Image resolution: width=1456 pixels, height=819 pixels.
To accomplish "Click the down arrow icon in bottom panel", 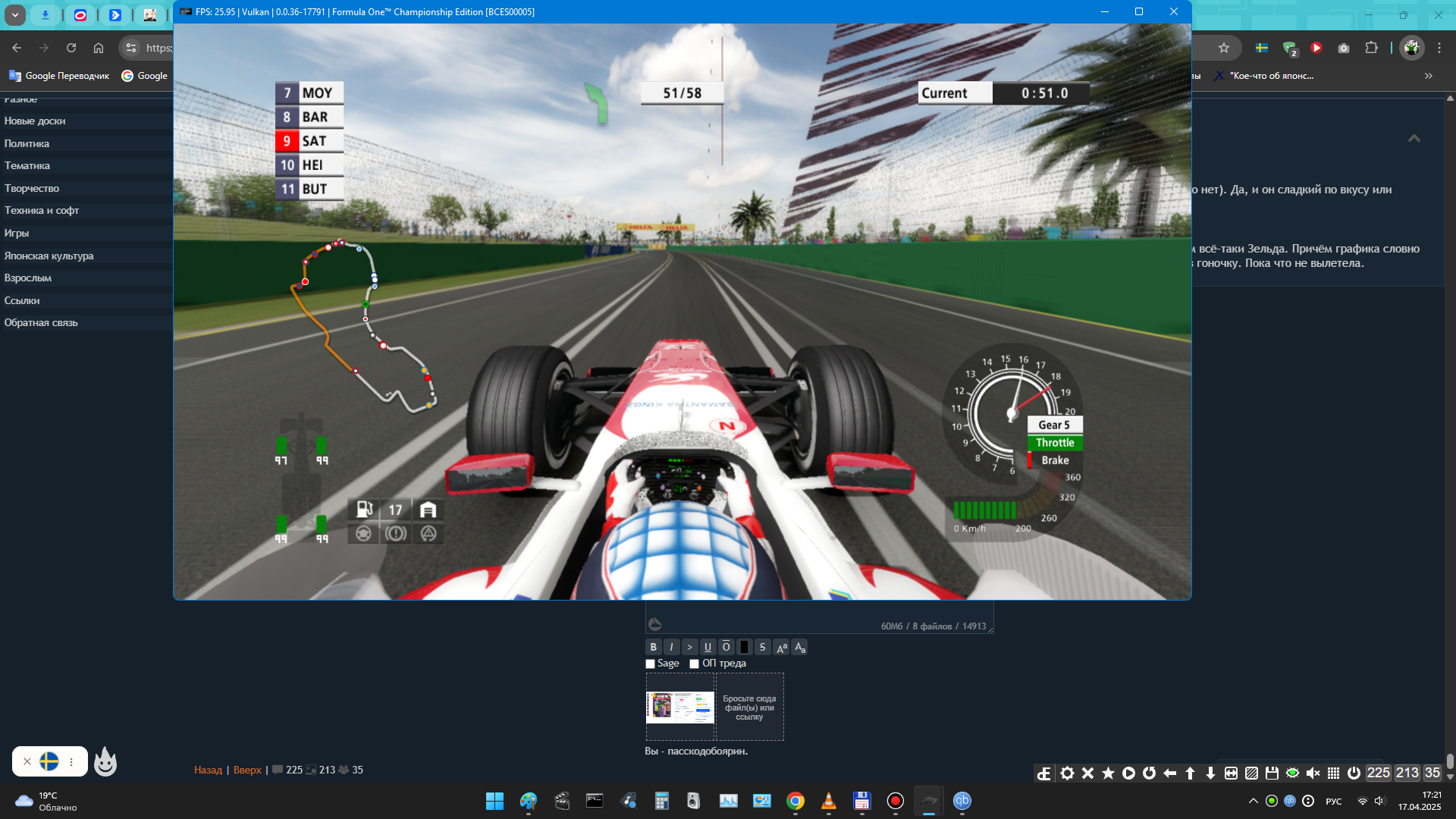I will click(1210, 773).
